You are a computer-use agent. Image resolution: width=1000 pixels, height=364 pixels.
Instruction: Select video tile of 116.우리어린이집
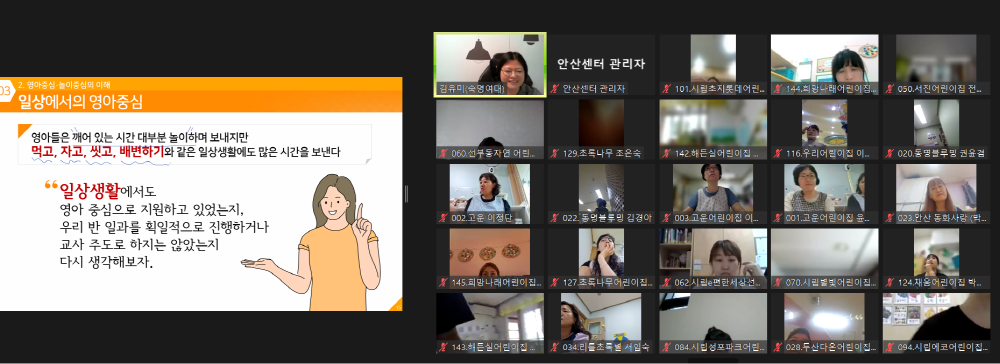pos(825,129)
